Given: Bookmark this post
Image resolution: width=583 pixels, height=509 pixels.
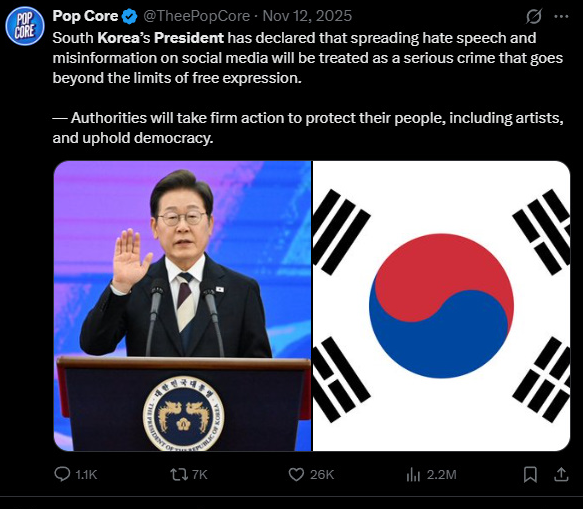Looking at the screenshot, I should click(530, 475).
